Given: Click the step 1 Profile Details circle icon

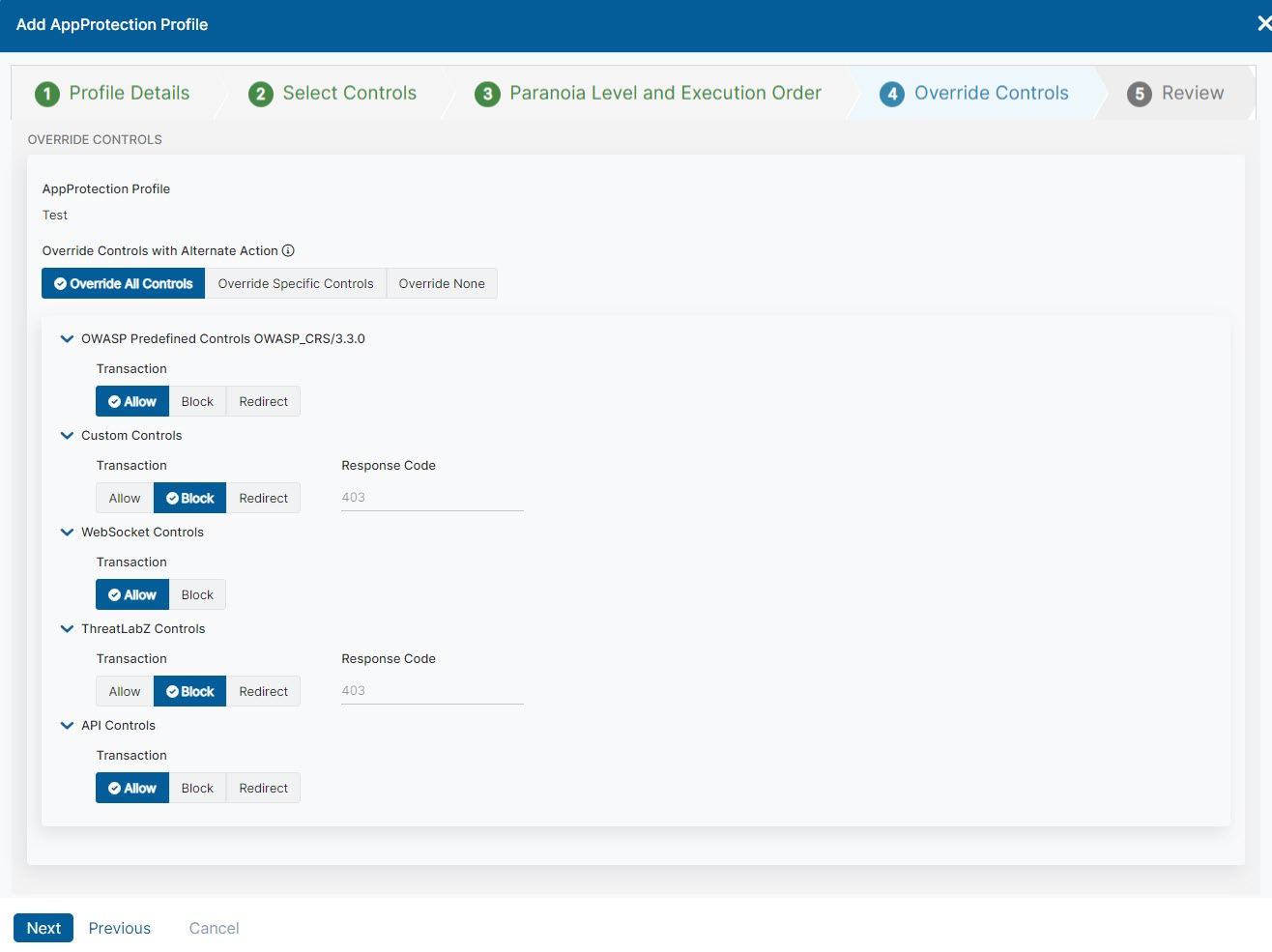Looking at the screenshot, I should click(47, 94).
